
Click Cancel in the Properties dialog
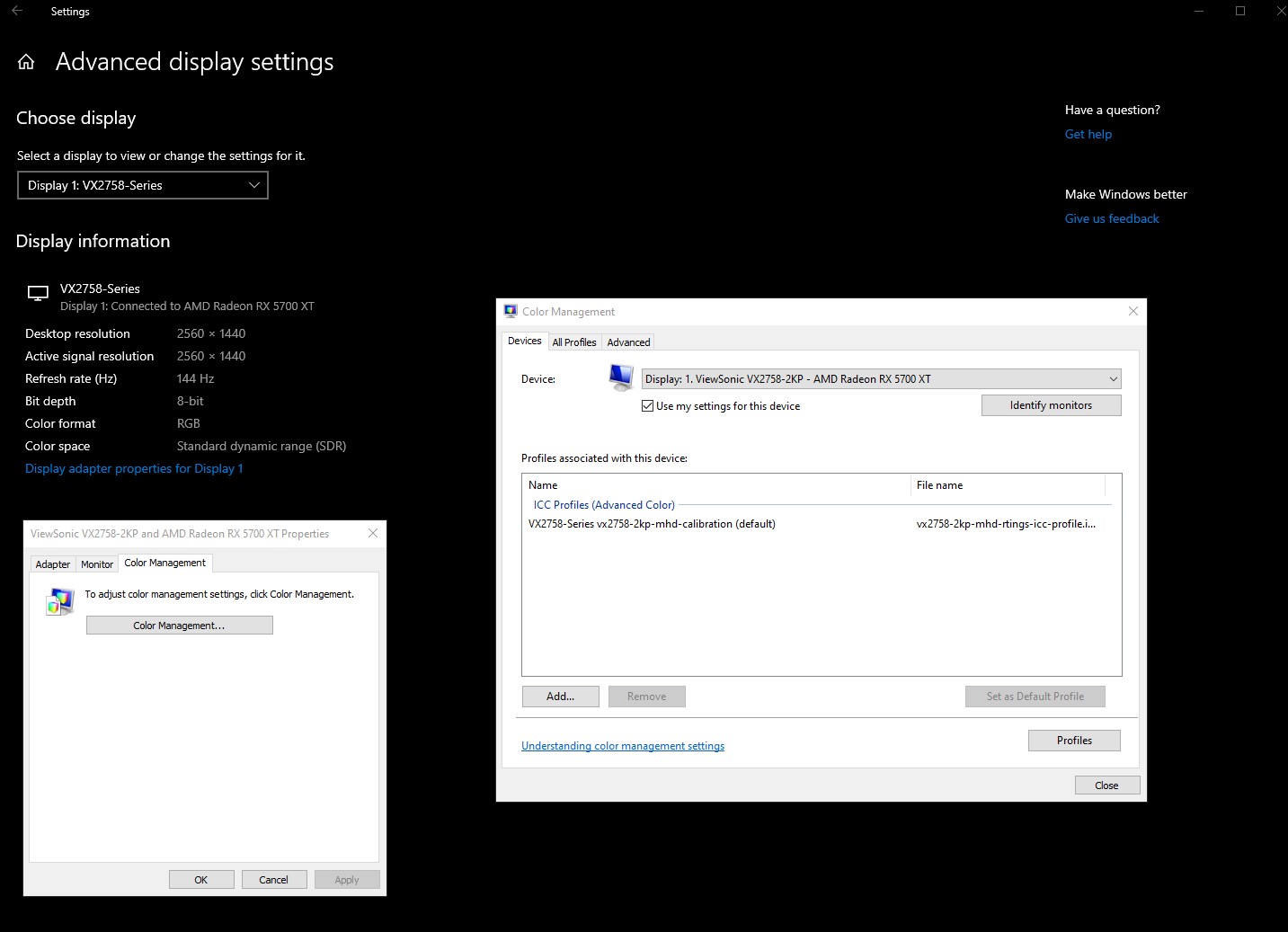coord(274,880)
